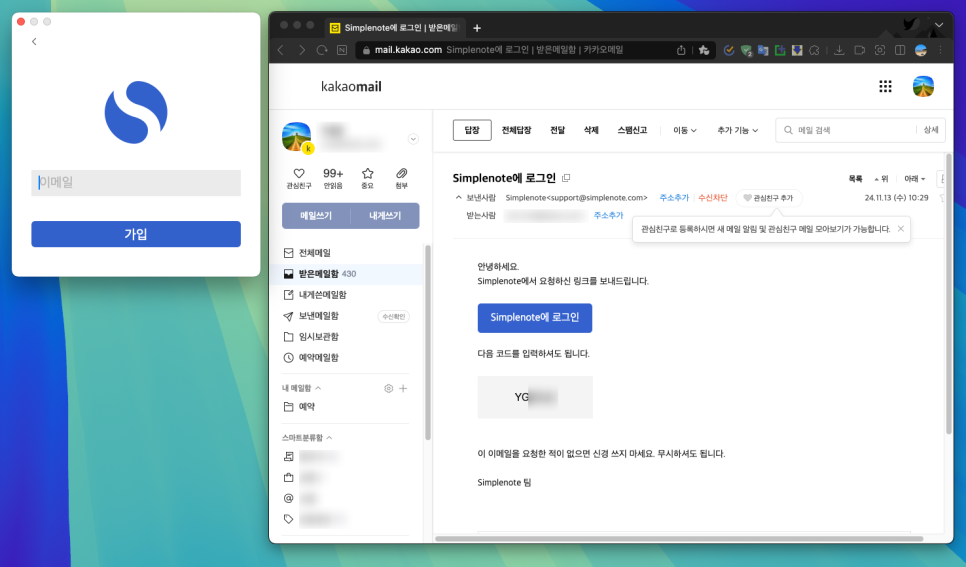The image size is (966, 567).
Task: Go back in the Simplenote login window
Action: [x=34, y=42]
